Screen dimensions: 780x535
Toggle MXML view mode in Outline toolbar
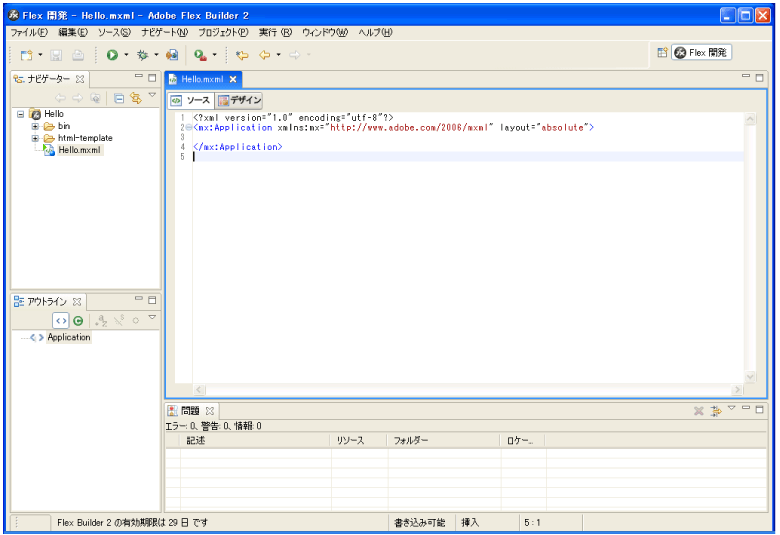[x=61, y=321]
